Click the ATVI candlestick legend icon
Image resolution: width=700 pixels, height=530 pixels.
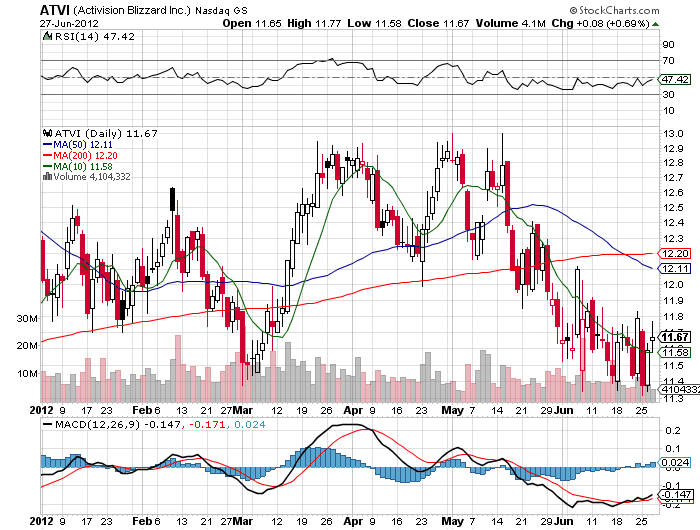[x=47, y=133]
